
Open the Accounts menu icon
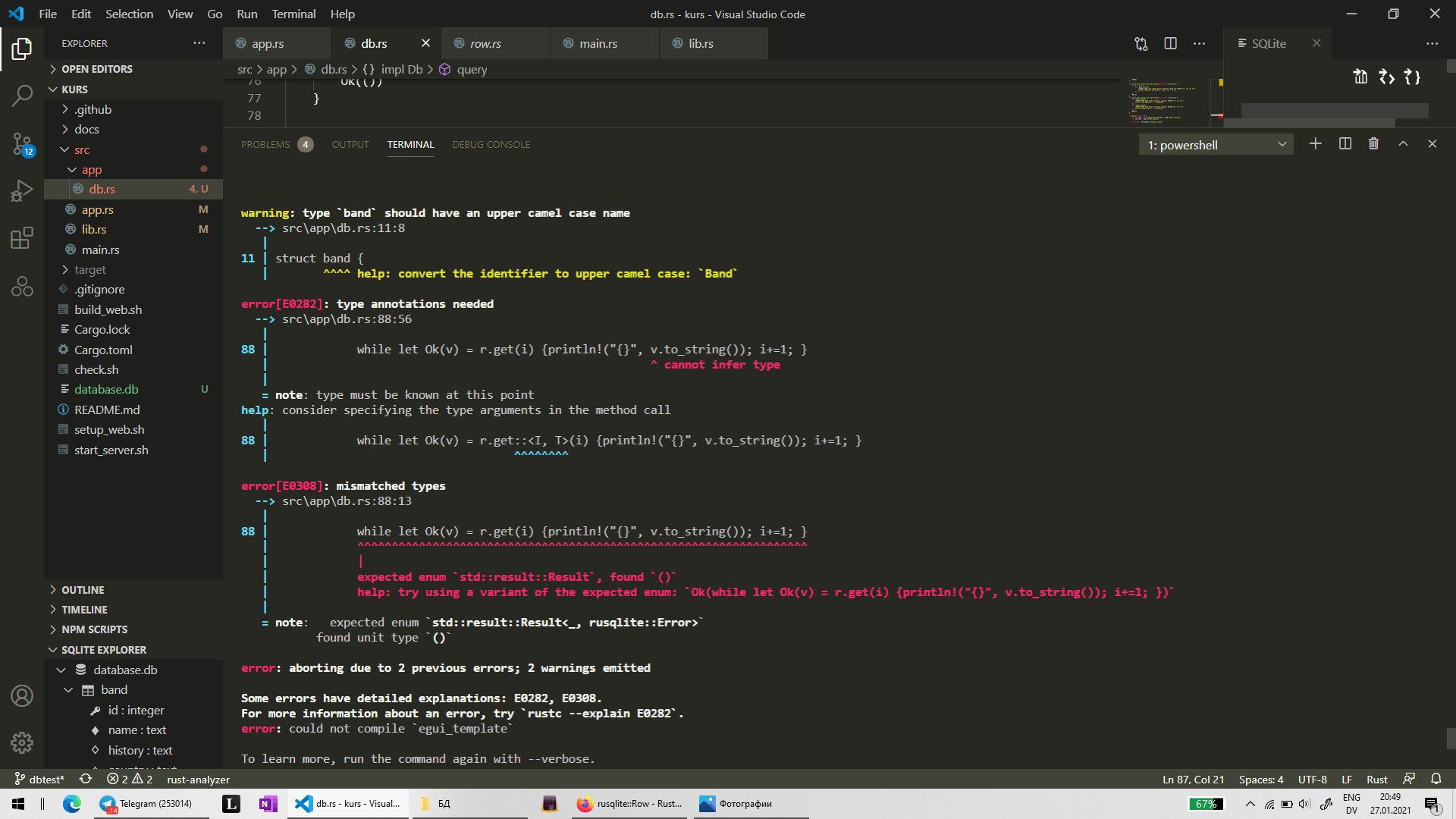click(x=22, y=696)
